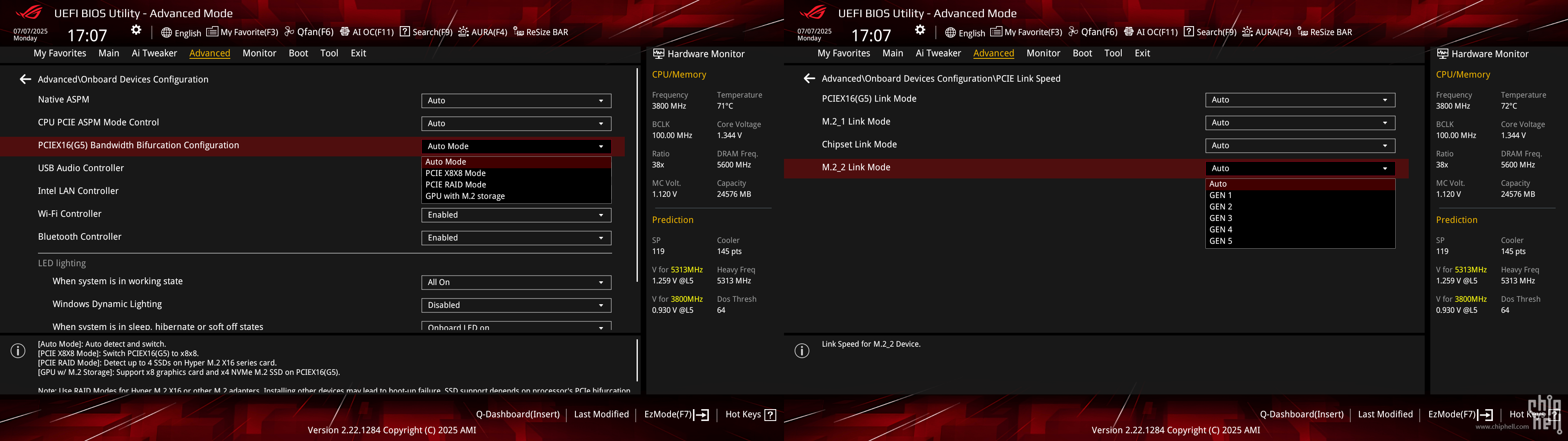Click Hardware Monitor icon on PCIE Link Speed screen
Viewport: 1568px width, 441px height.
(x=1443, y=53)
